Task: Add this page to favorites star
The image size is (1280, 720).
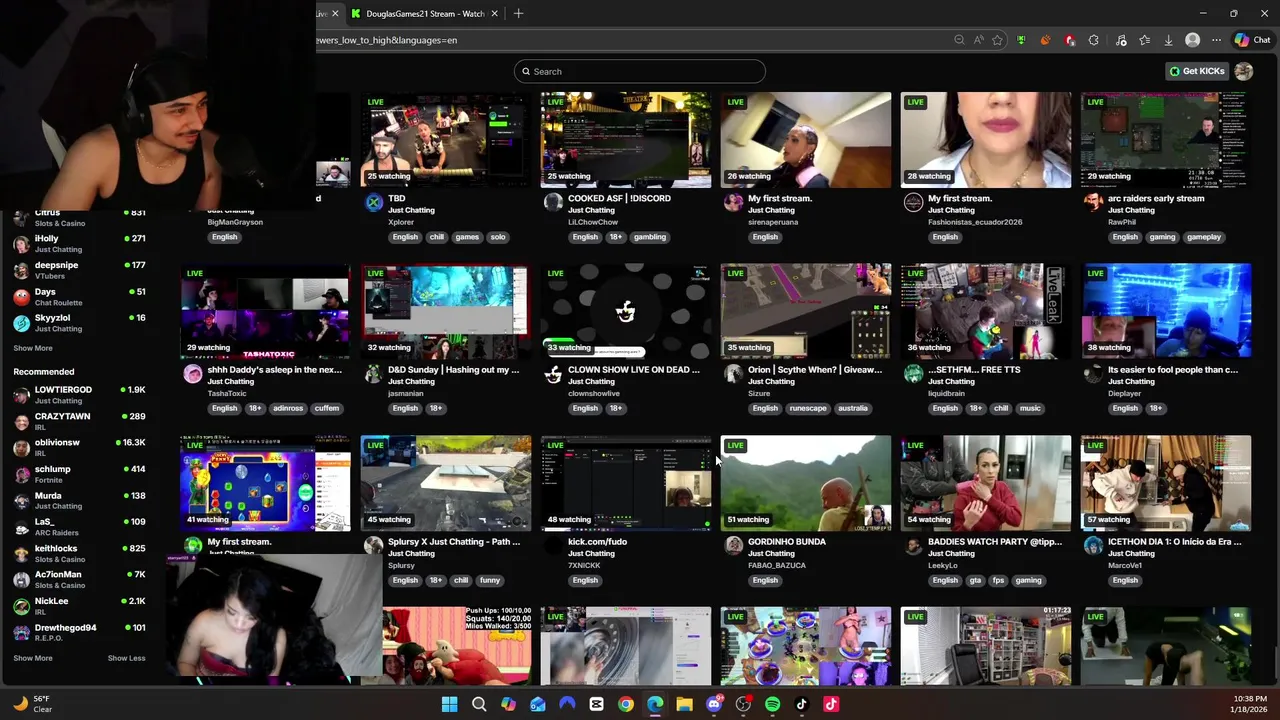Action: pyautogui.click(x=997, y=40)
